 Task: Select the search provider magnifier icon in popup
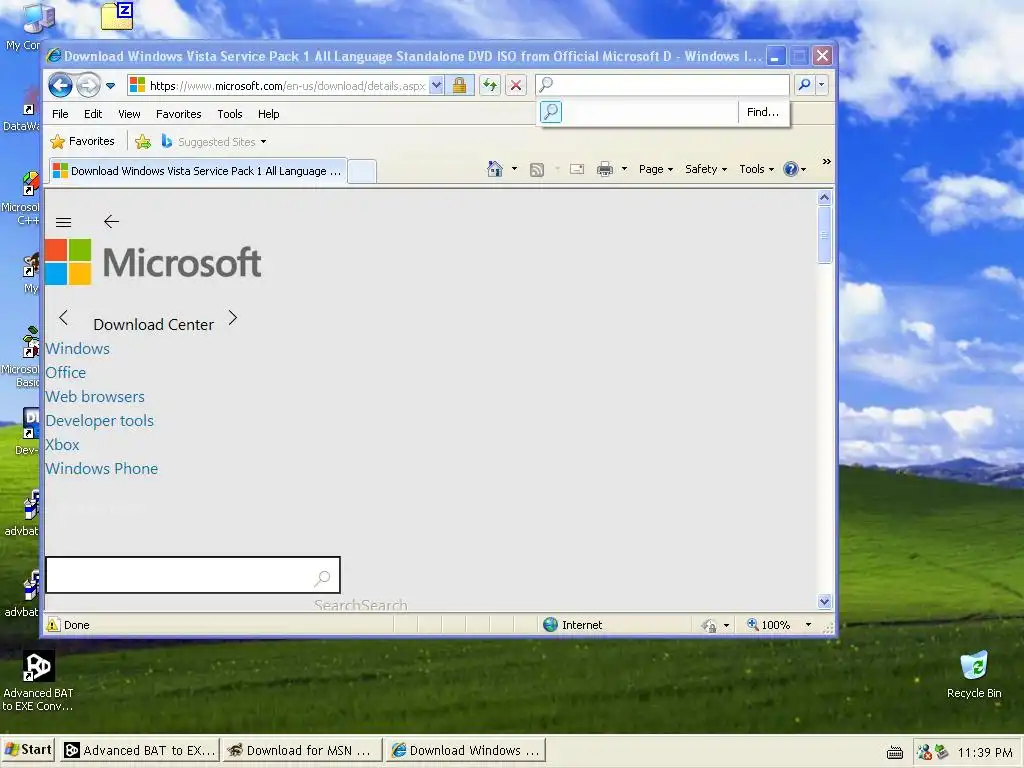point(551,112)
